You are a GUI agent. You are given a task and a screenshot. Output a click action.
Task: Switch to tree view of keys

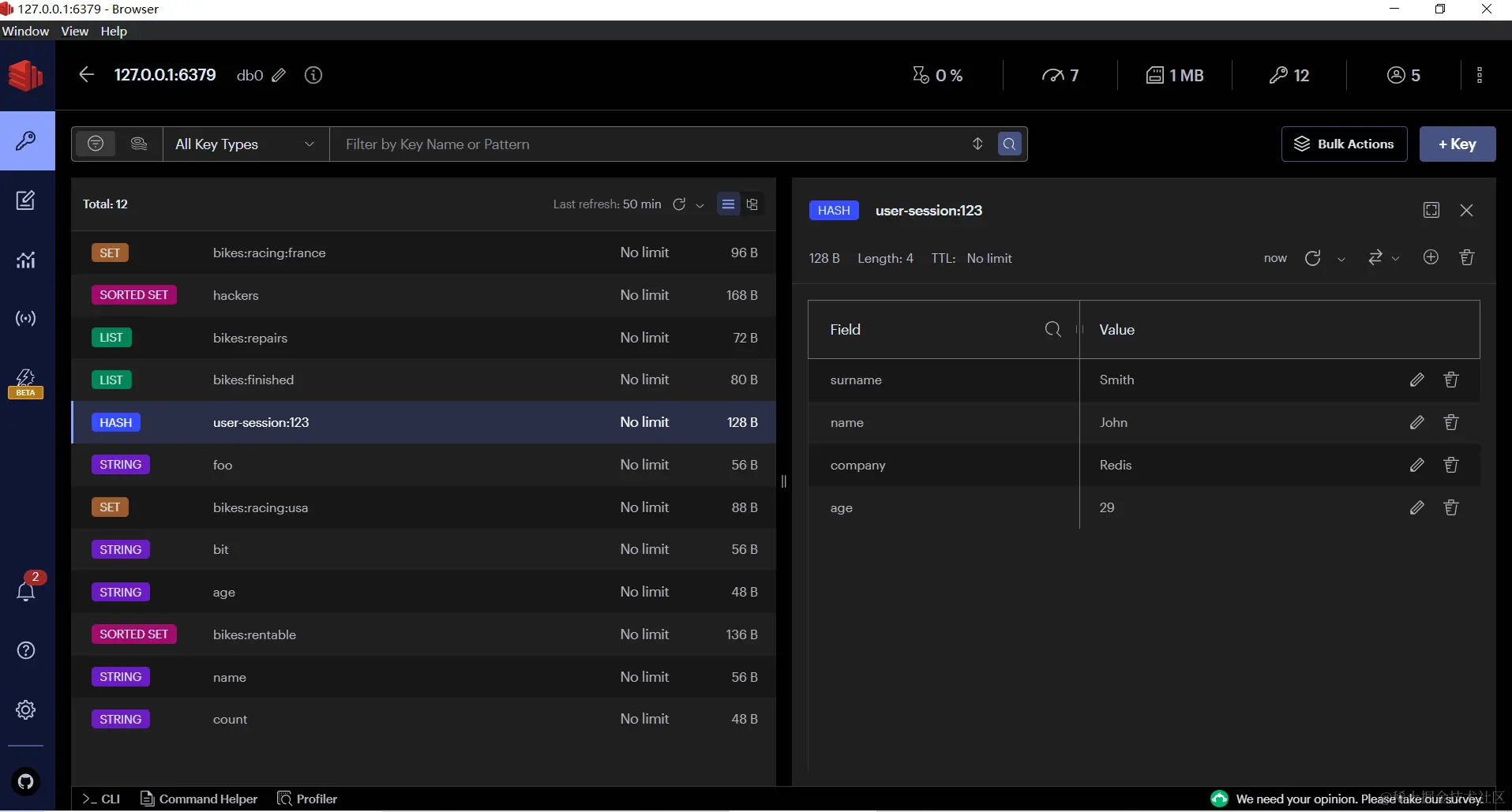(752, 204)
